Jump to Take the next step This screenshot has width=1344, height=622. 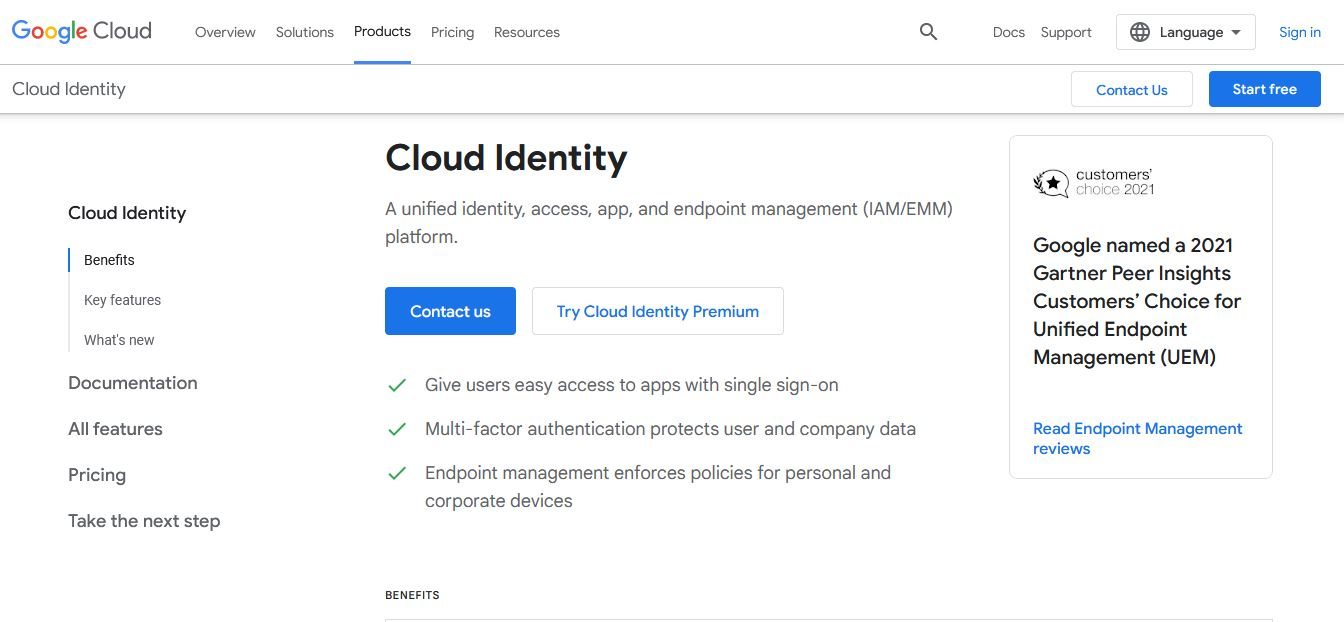tap(144, 521)
